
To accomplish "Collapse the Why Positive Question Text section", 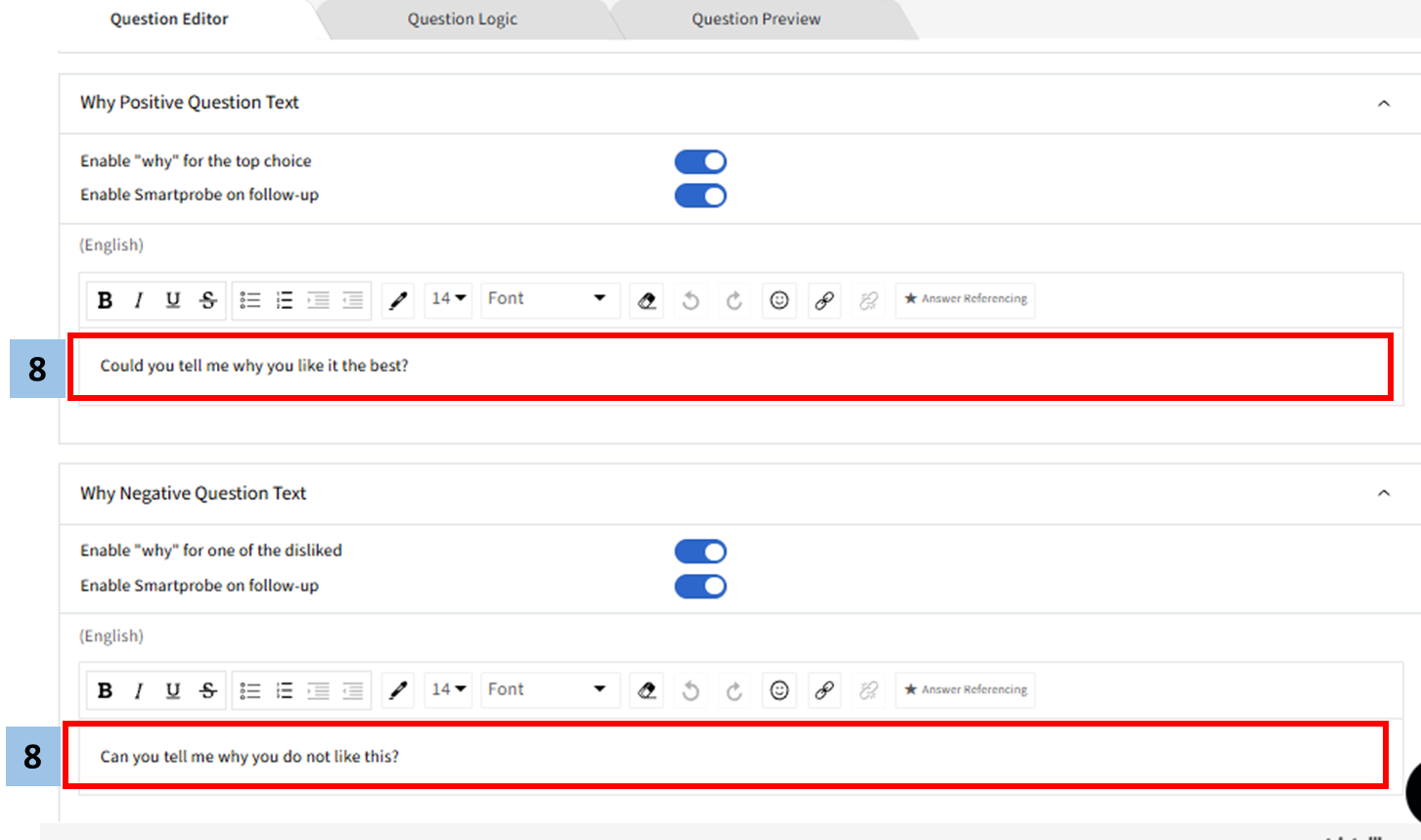I will 1383,104.
